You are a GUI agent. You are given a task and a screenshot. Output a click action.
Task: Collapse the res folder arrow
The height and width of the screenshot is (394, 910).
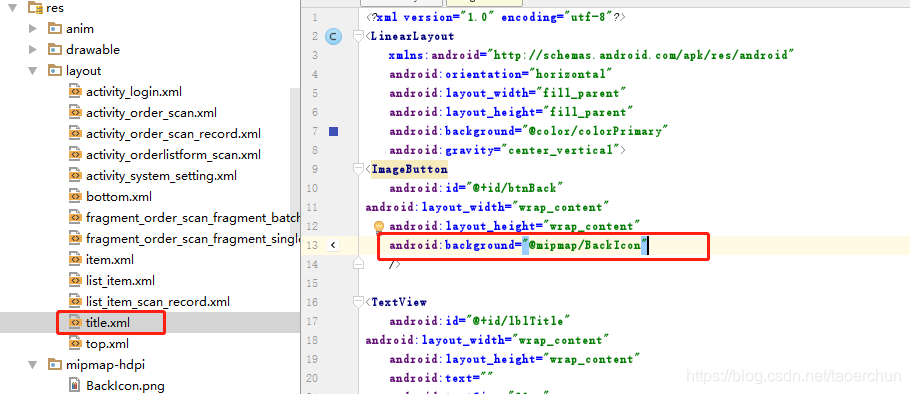[x=12, y=8]
